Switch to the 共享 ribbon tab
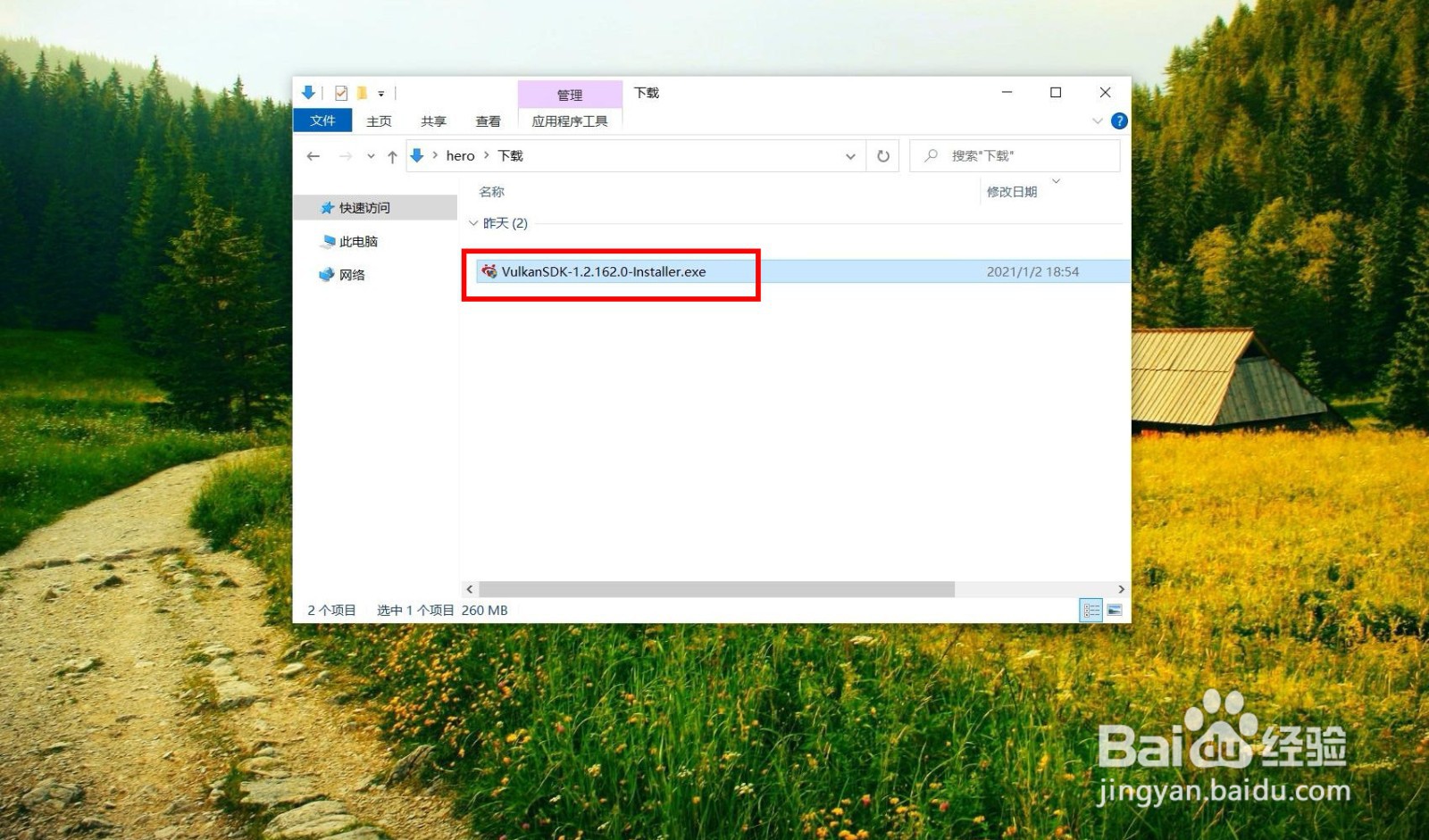The width and height of the screenshot is (1429, 840). pyautogui.click(x=433, y=121)
